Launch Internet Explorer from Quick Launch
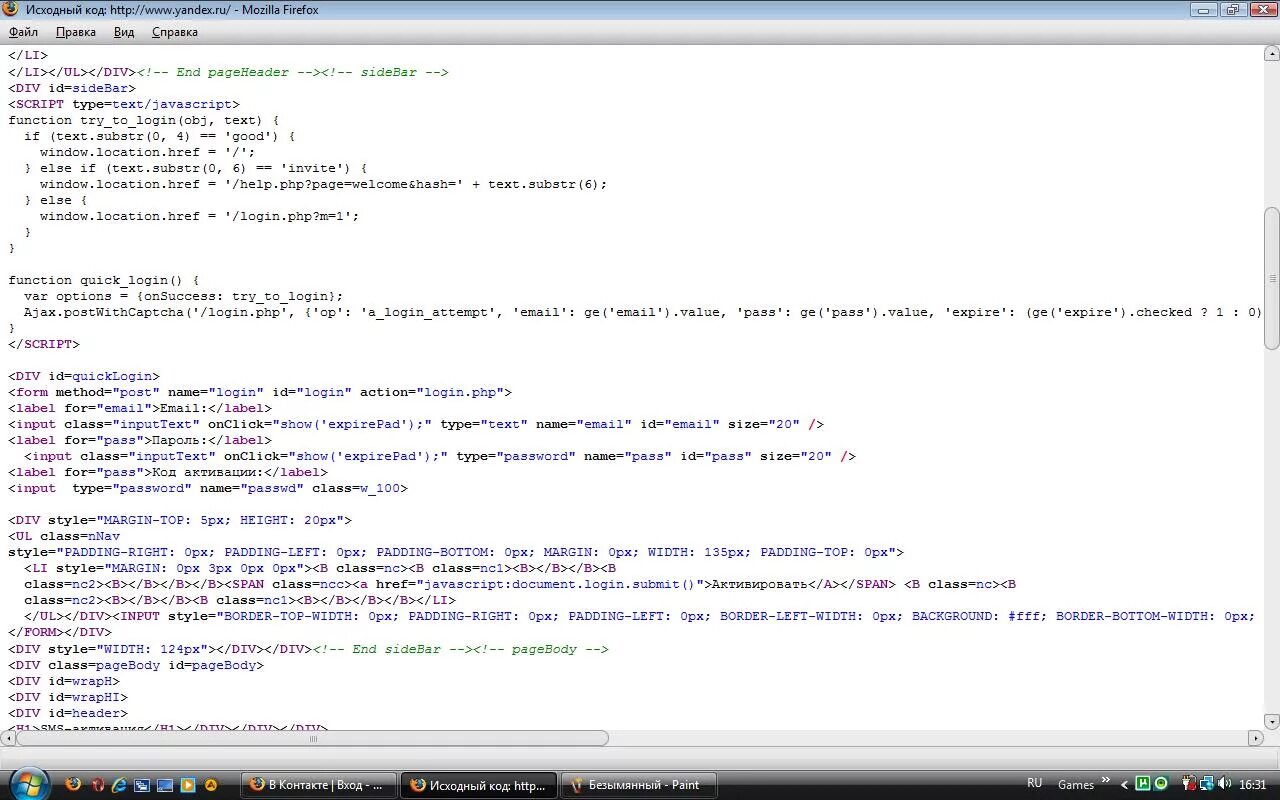The height and width of the screenshot is (800, 1280). (119, 785)
